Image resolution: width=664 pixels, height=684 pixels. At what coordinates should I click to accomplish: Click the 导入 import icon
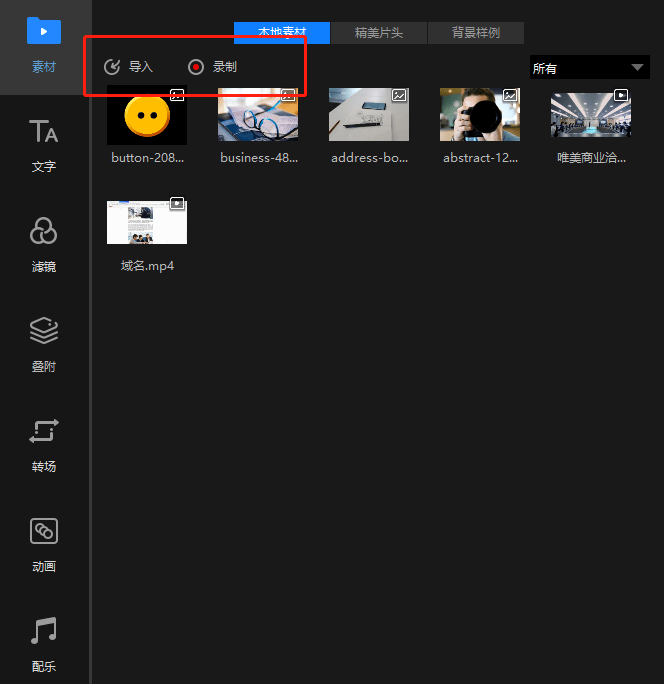tap(113, 67)
